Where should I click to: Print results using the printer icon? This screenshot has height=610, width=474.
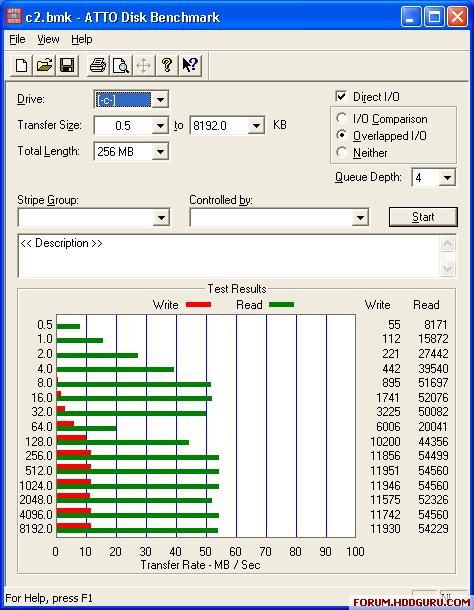[x=98, y=65]
